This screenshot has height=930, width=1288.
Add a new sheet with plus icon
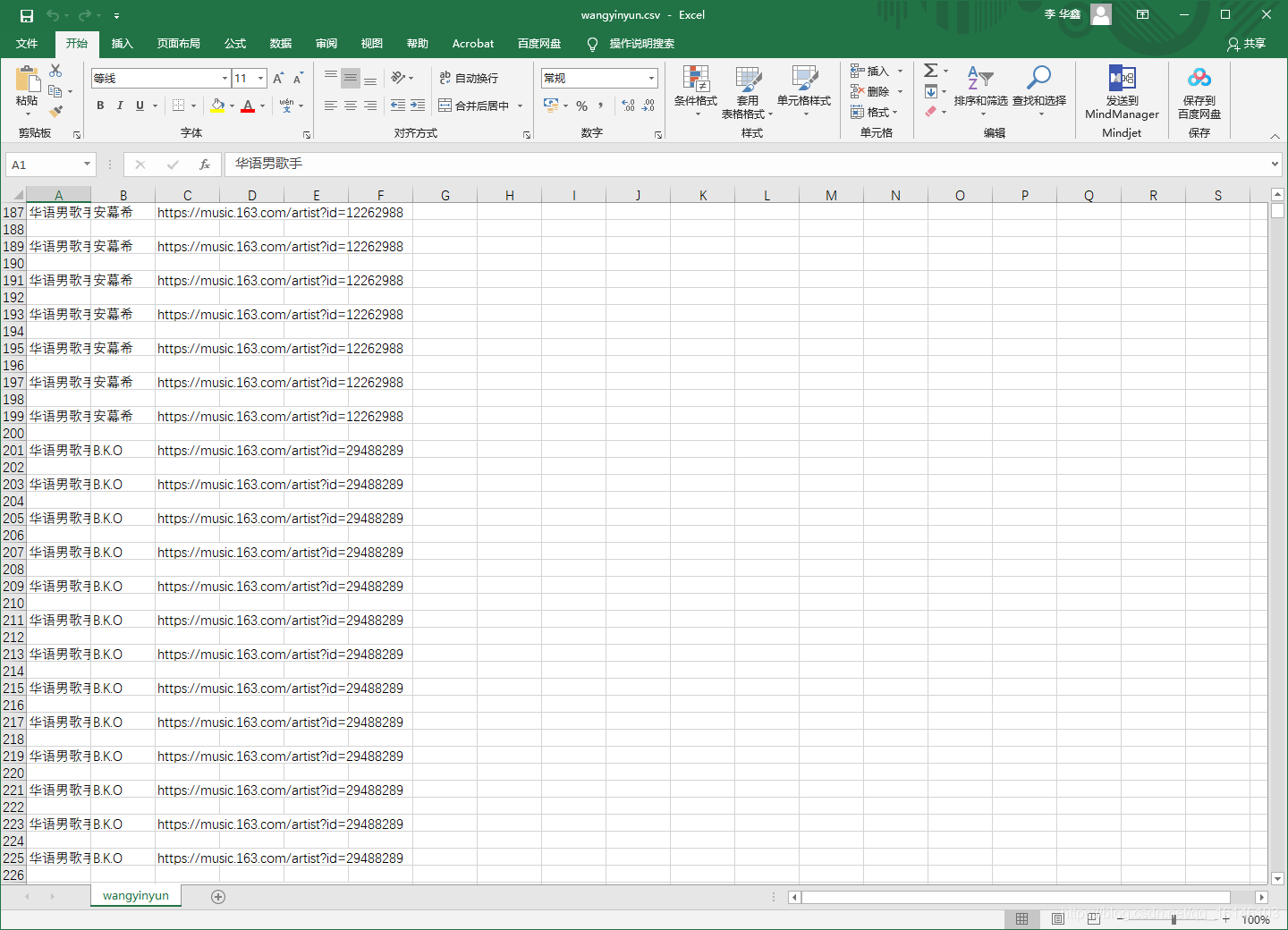click(218, 897)
